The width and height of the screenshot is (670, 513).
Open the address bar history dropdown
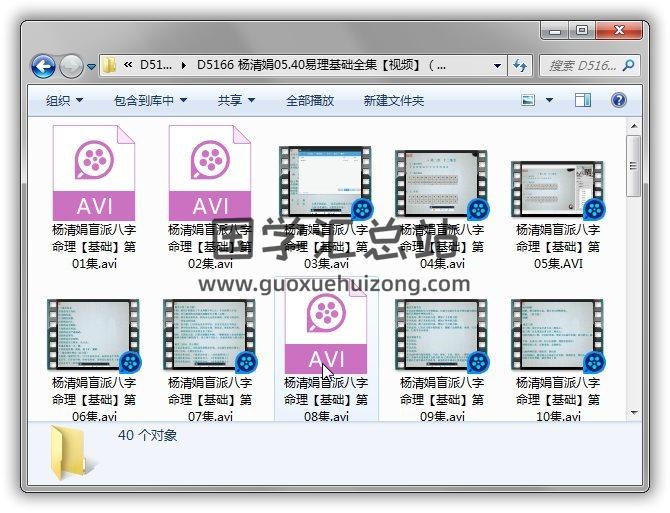coord(497,66)
